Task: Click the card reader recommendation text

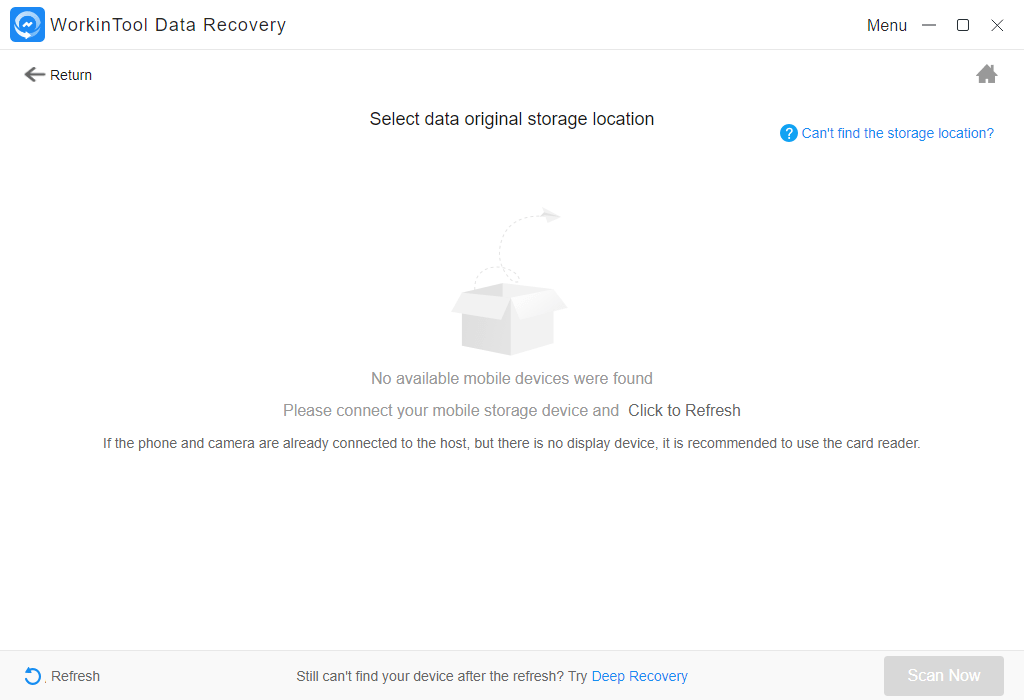Action: (511, 443)
